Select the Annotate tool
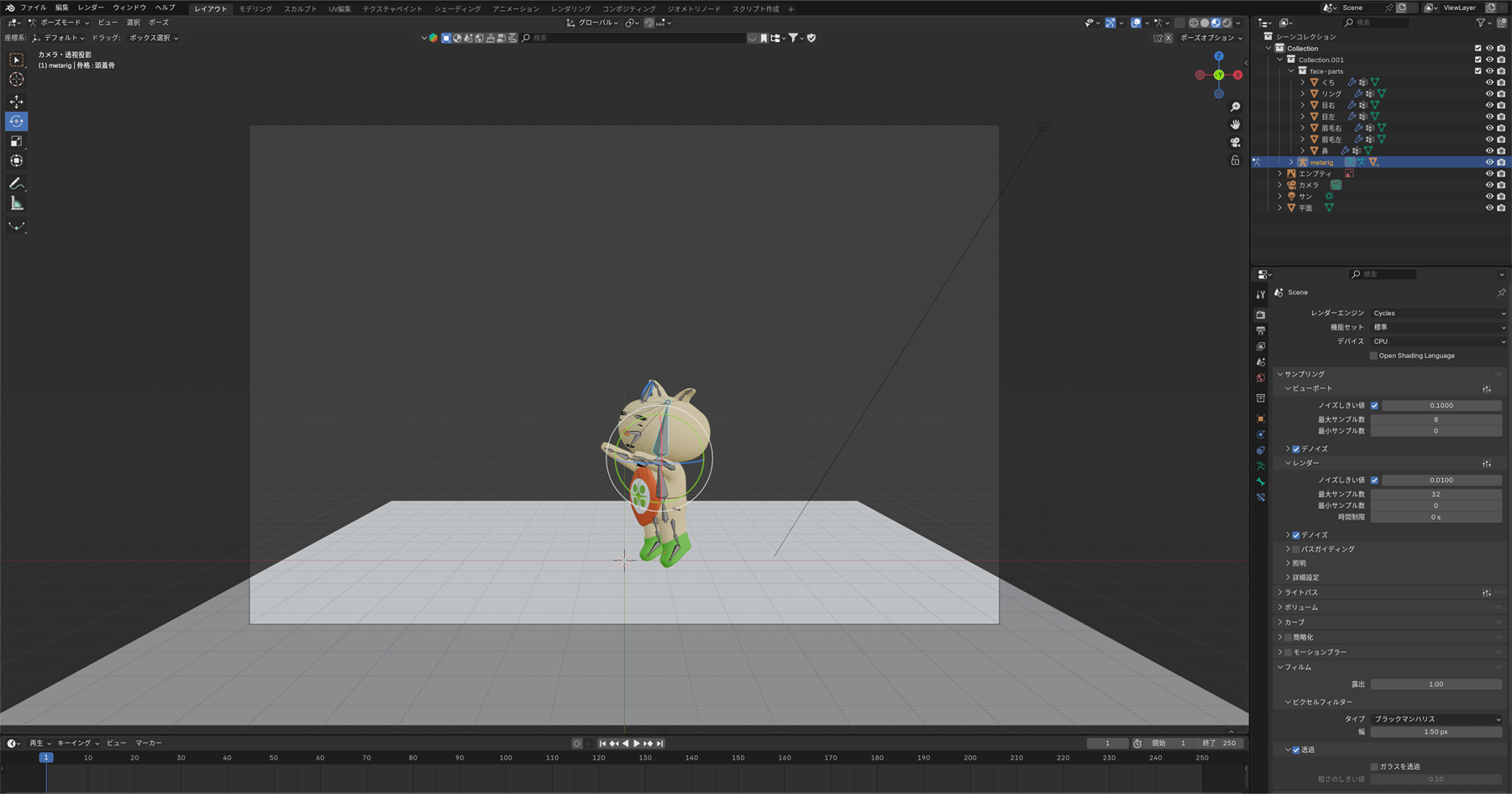1512x794 pixels. point(17,184)
